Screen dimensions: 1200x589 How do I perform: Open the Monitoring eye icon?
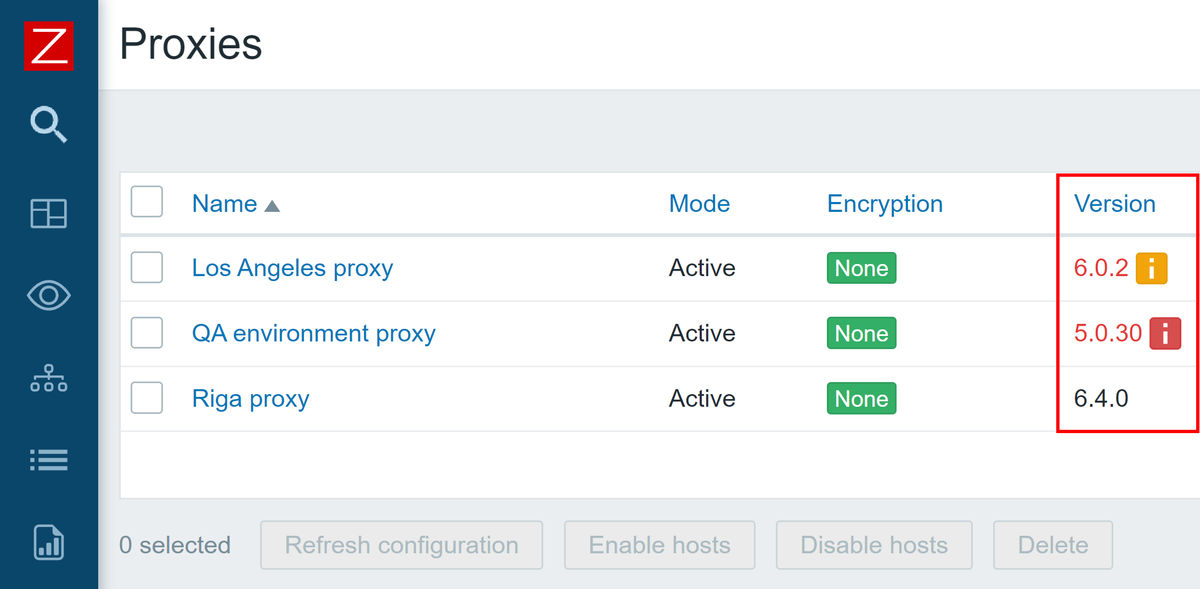click(48, 295)
